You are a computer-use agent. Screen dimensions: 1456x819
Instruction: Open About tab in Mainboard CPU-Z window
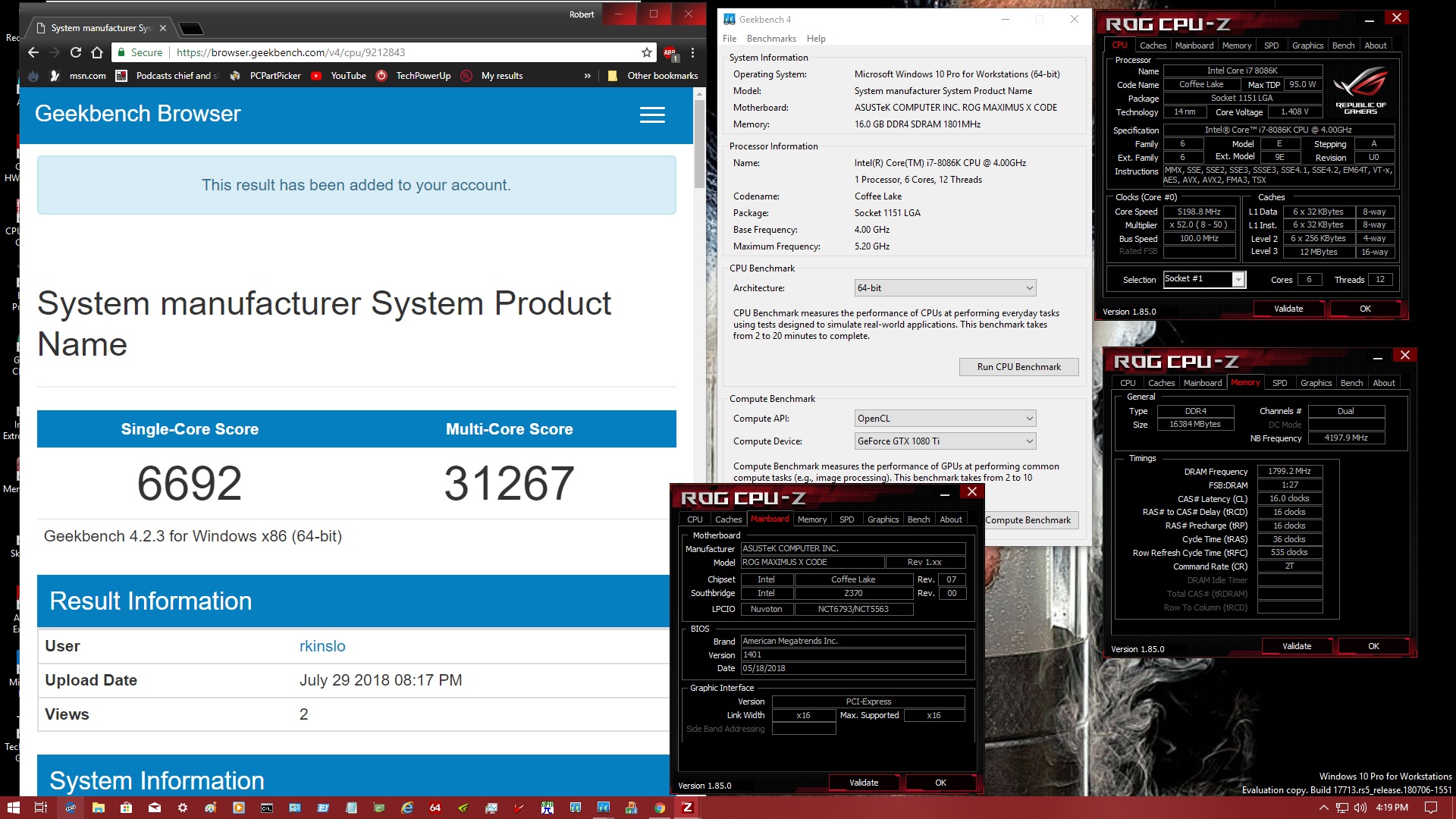[x=951, y=519]
